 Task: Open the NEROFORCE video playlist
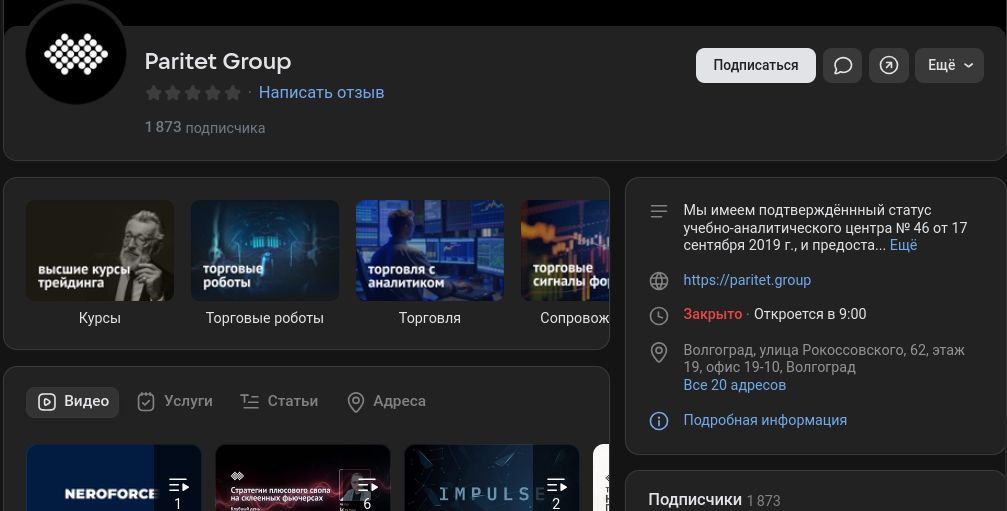point(114,478)
